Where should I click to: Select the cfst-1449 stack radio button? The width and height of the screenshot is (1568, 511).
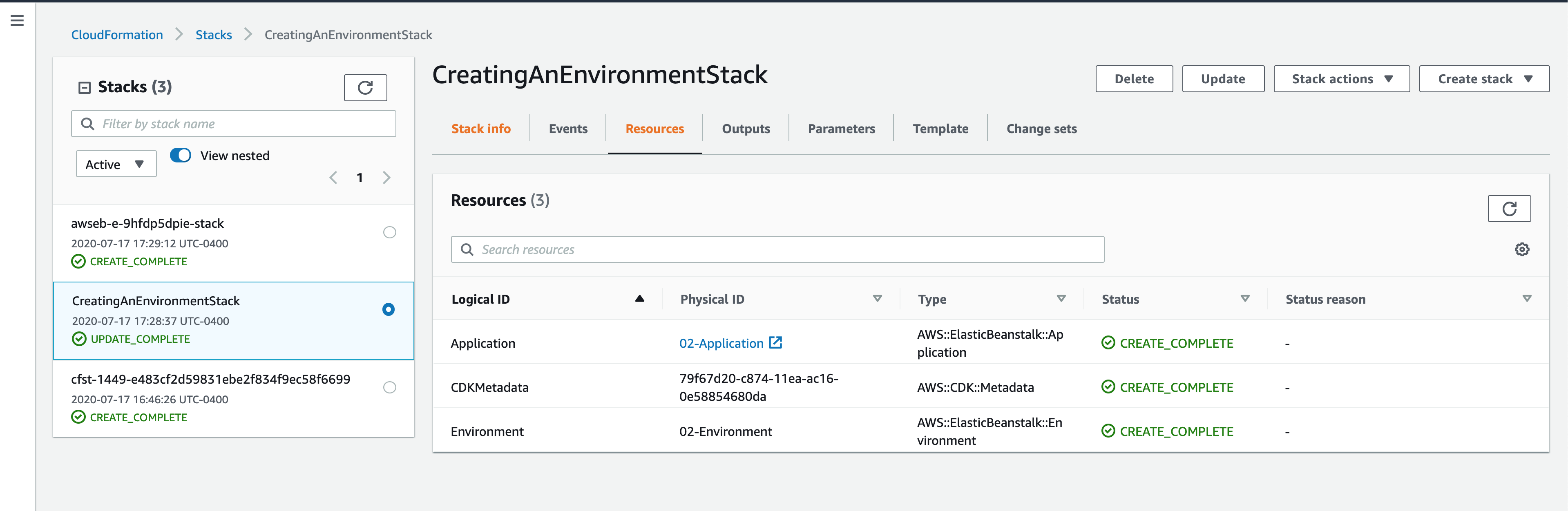[390, 387]
